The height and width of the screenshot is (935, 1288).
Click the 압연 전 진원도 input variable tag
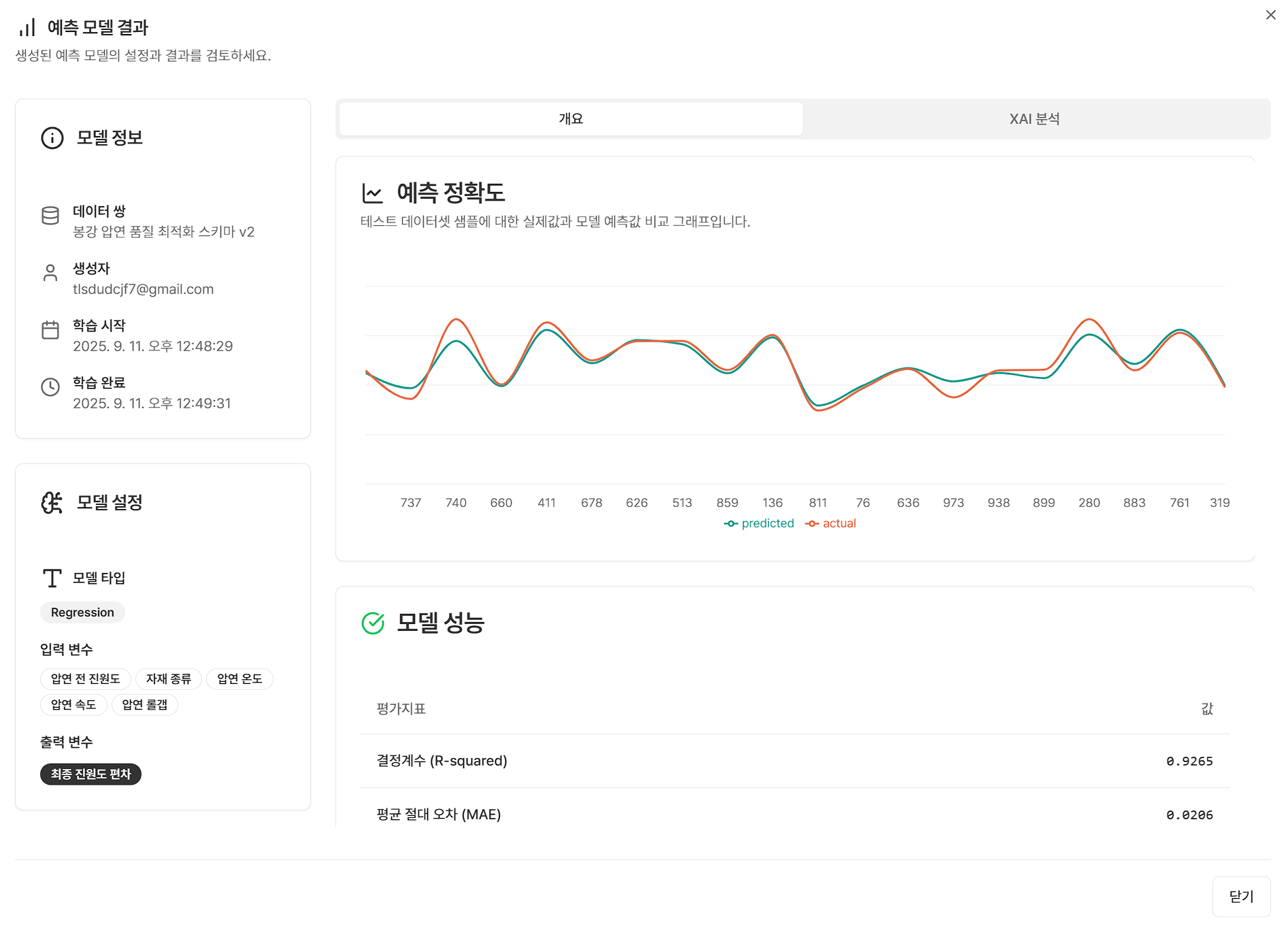click(x=86, y=679)
